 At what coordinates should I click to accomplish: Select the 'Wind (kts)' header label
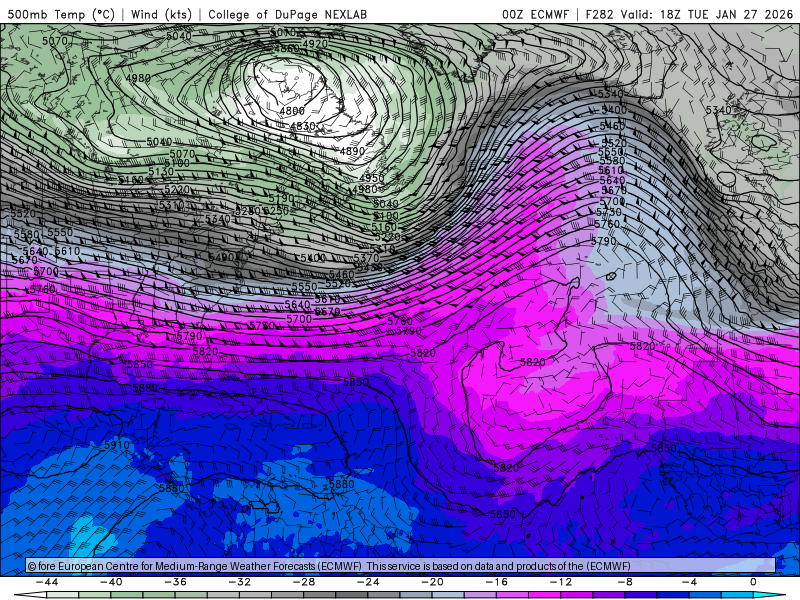[x=161, y=14]
